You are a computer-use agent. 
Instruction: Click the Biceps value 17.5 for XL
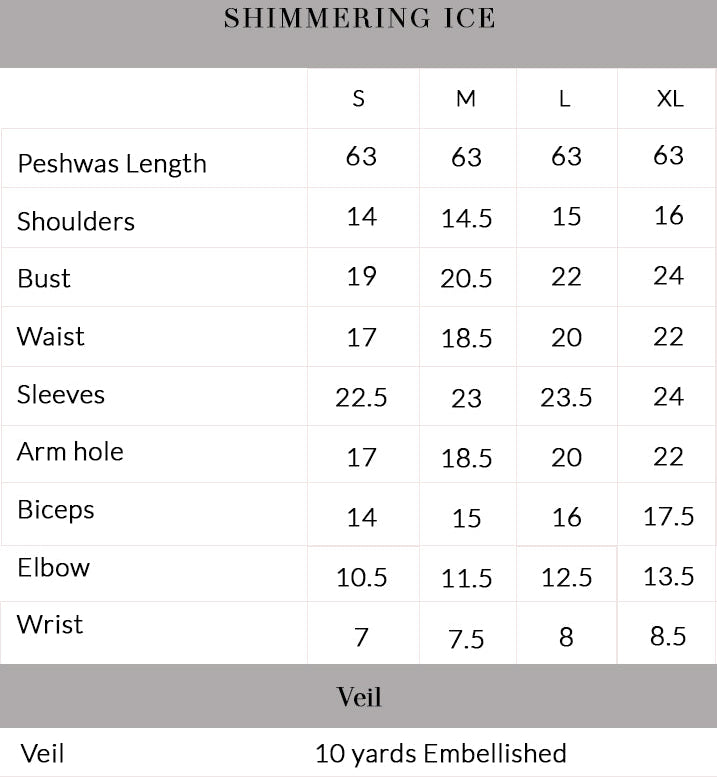[x=669, y=516]
